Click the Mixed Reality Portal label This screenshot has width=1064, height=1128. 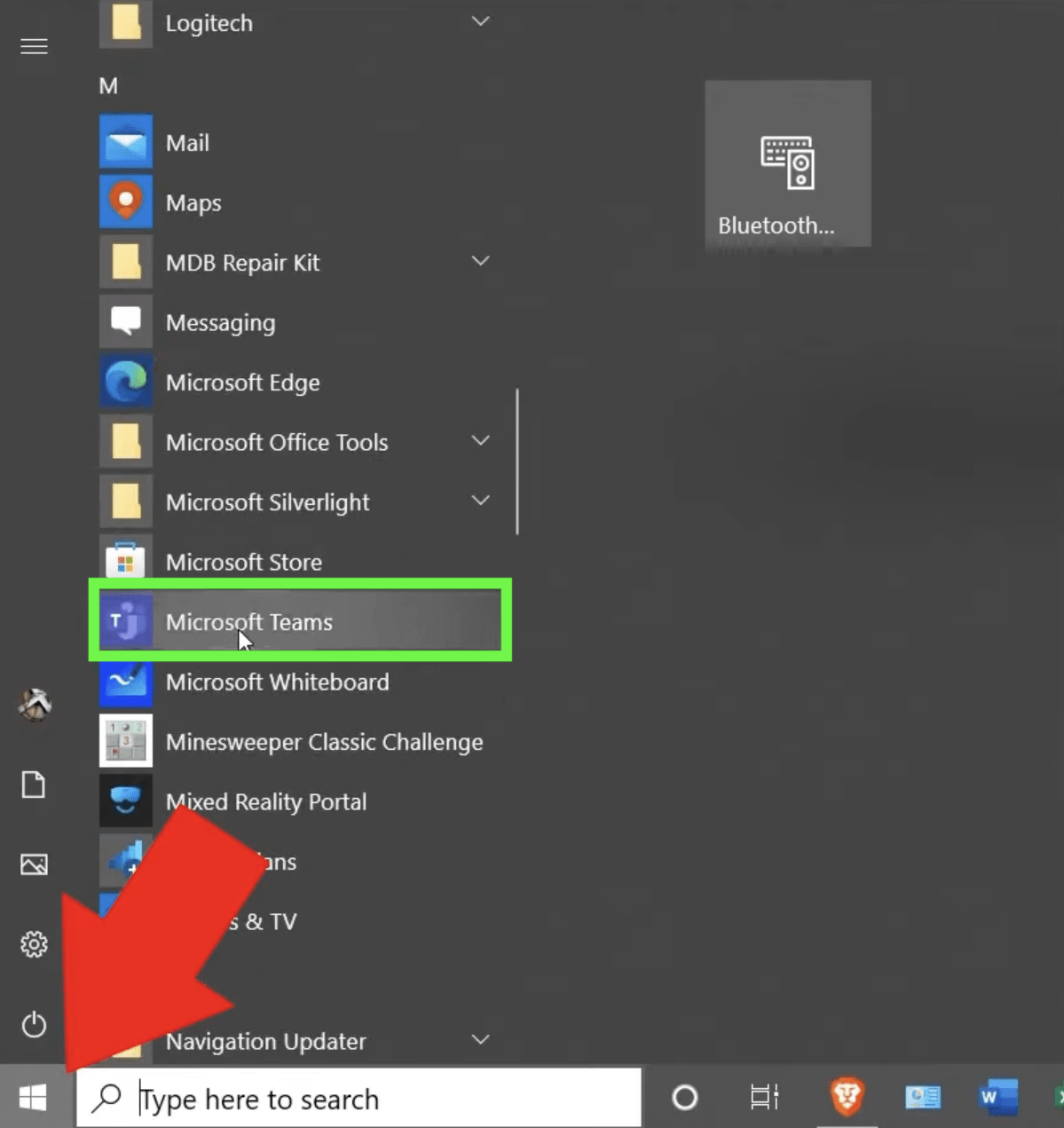[265, 802]
